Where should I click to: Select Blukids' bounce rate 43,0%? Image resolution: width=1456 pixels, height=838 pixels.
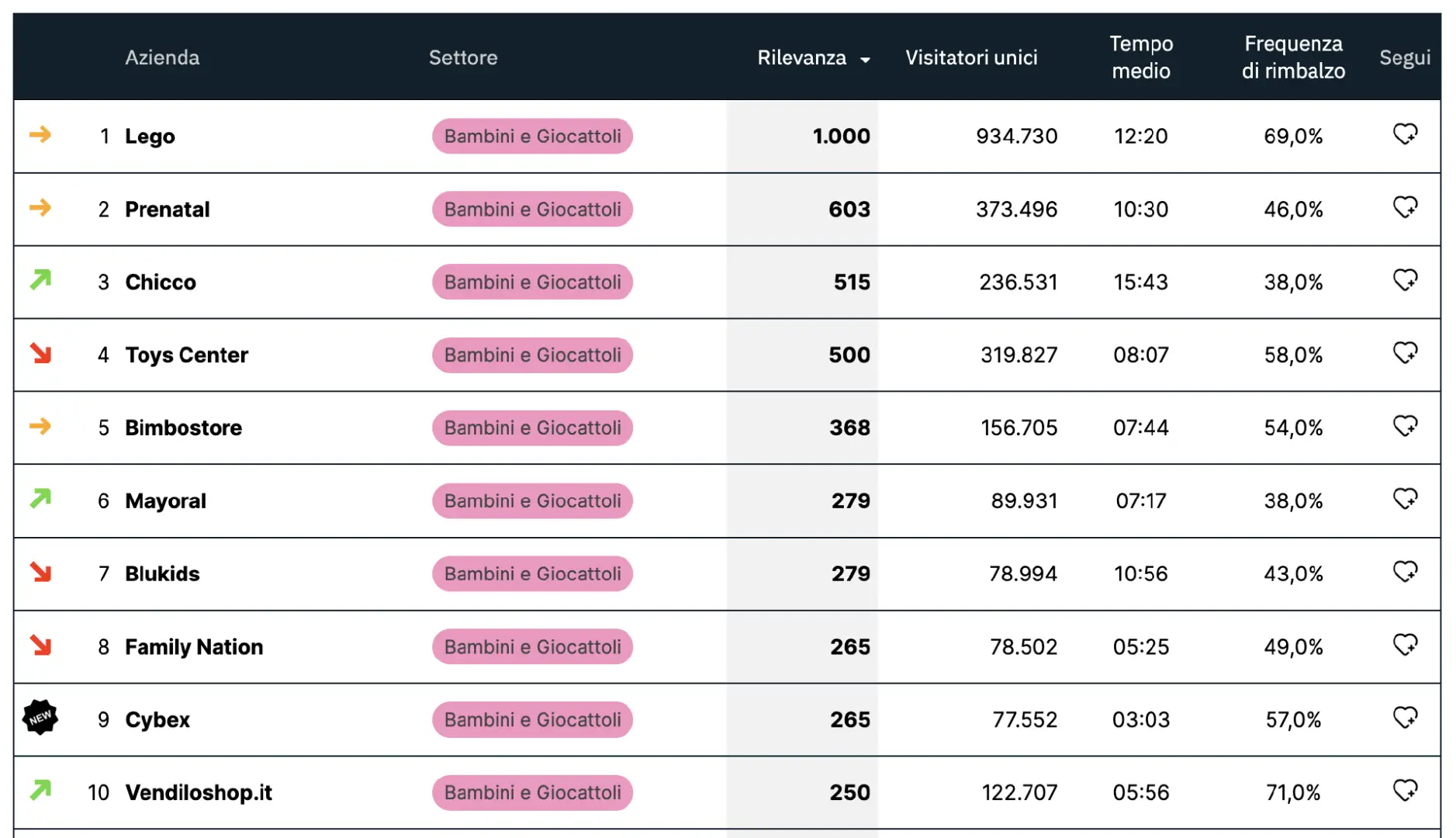(1293, 574)
